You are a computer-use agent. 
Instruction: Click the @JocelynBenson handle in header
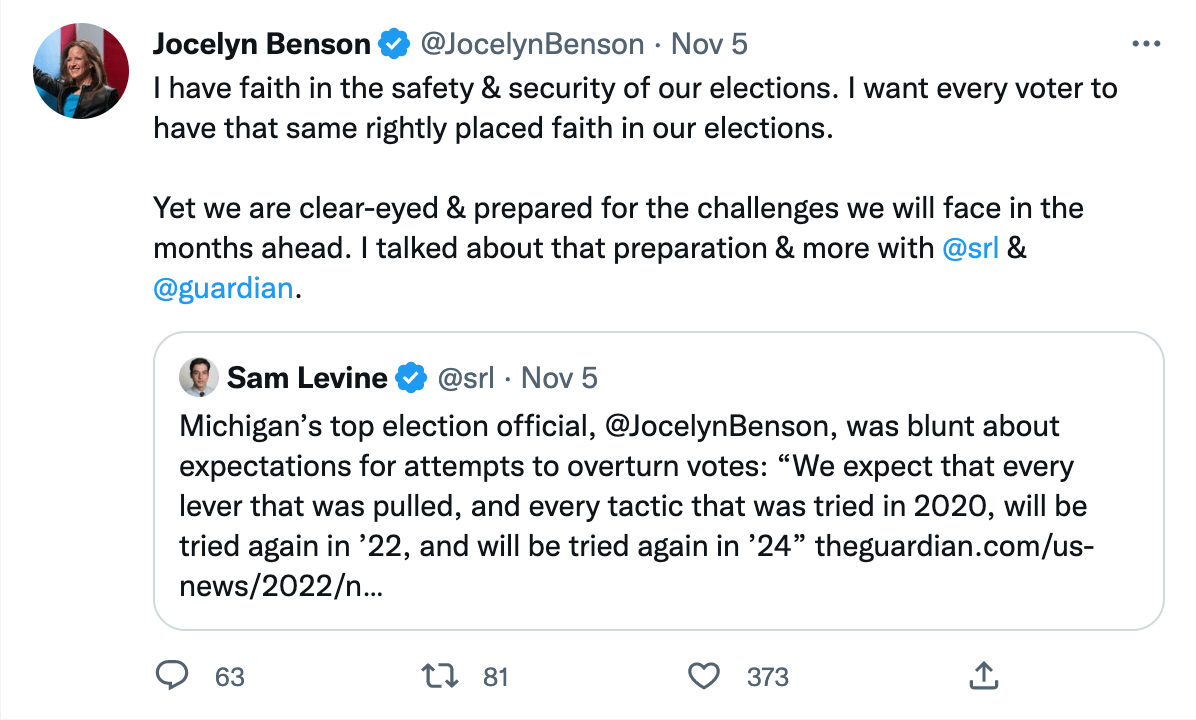(532, 44)
